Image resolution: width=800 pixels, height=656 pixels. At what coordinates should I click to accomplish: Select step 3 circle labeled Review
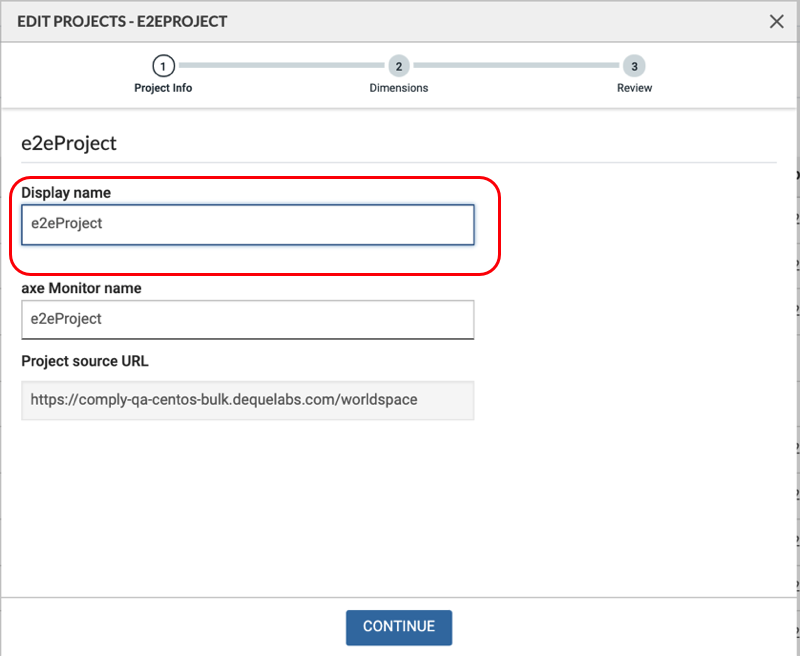(634, 65)
